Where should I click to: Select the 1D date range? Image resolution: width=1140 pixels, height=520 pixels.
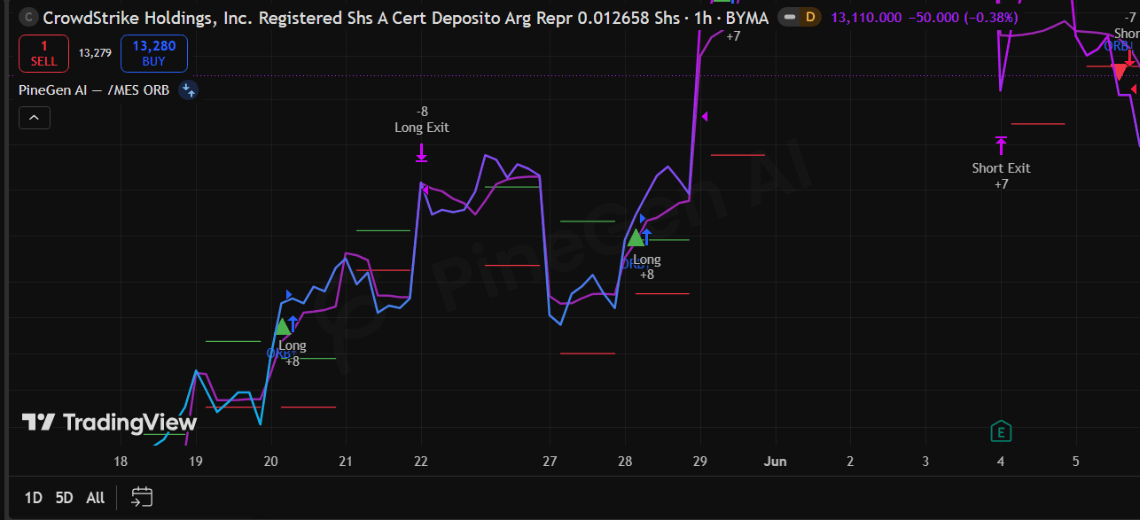pos(33,498)
